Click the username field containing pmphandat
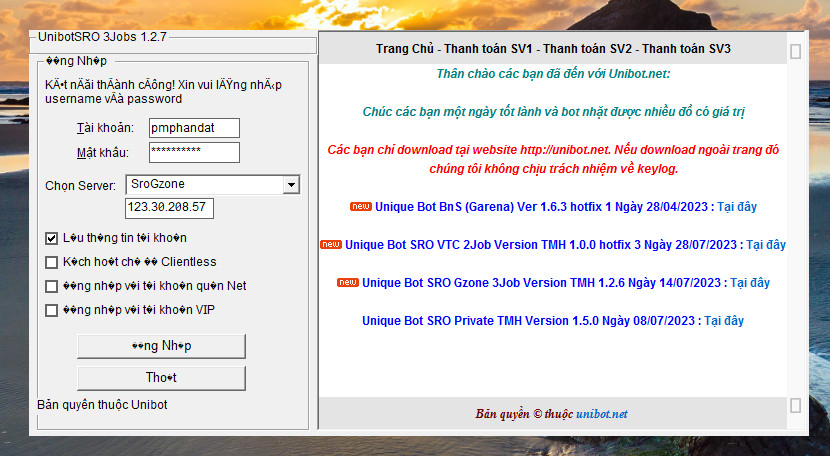 coord(194,128)
